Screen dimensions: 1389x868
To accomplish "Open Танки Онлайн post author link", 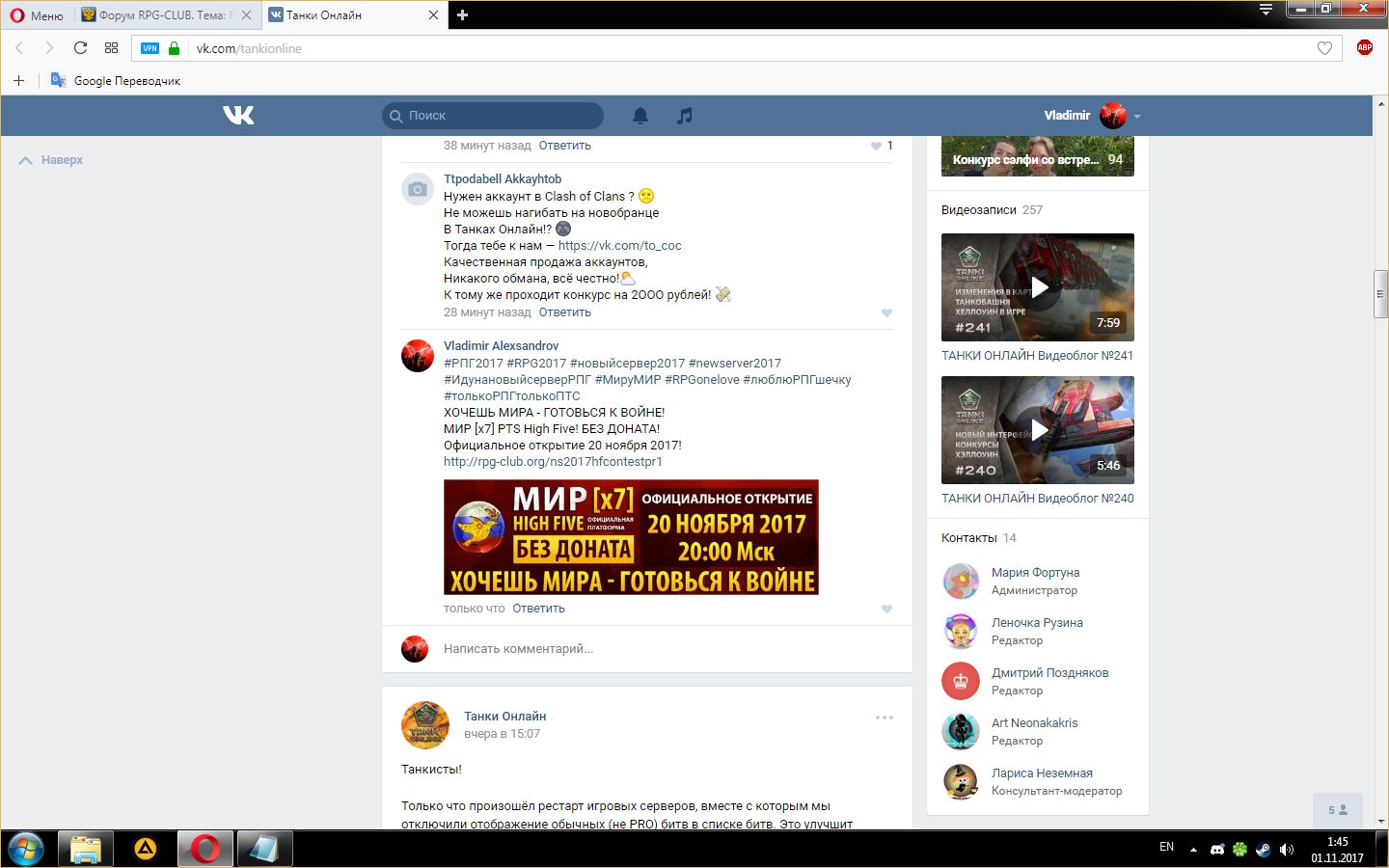I will [x=505, y=717].
